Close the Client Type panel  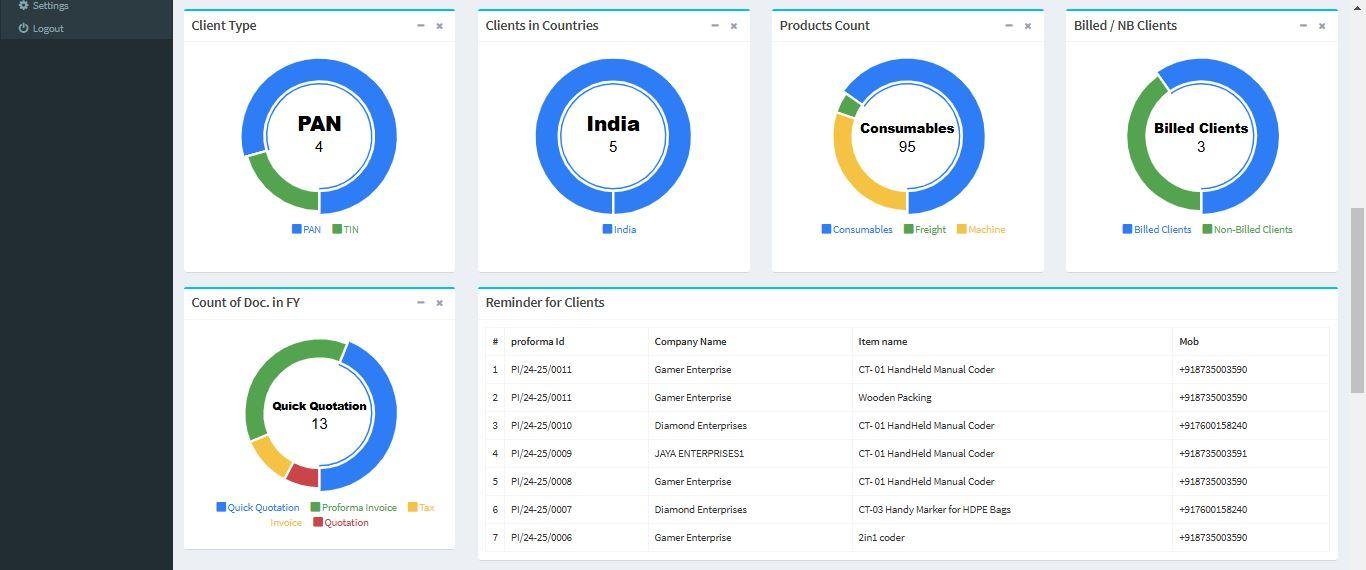(439, 26)
